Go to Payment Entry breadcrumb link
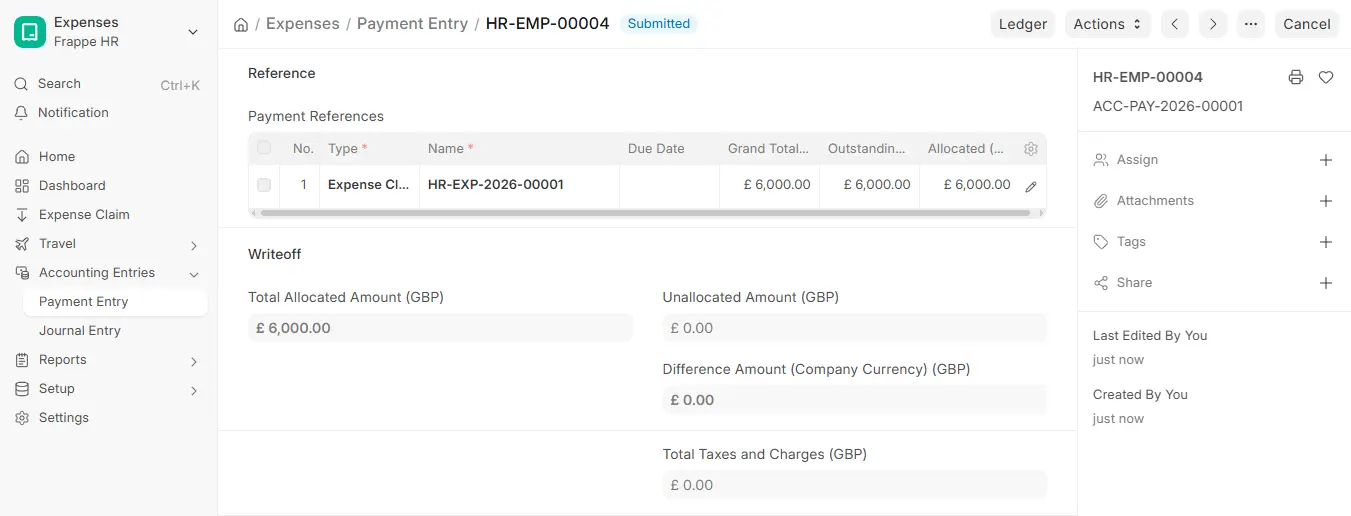 coord(412,23)
